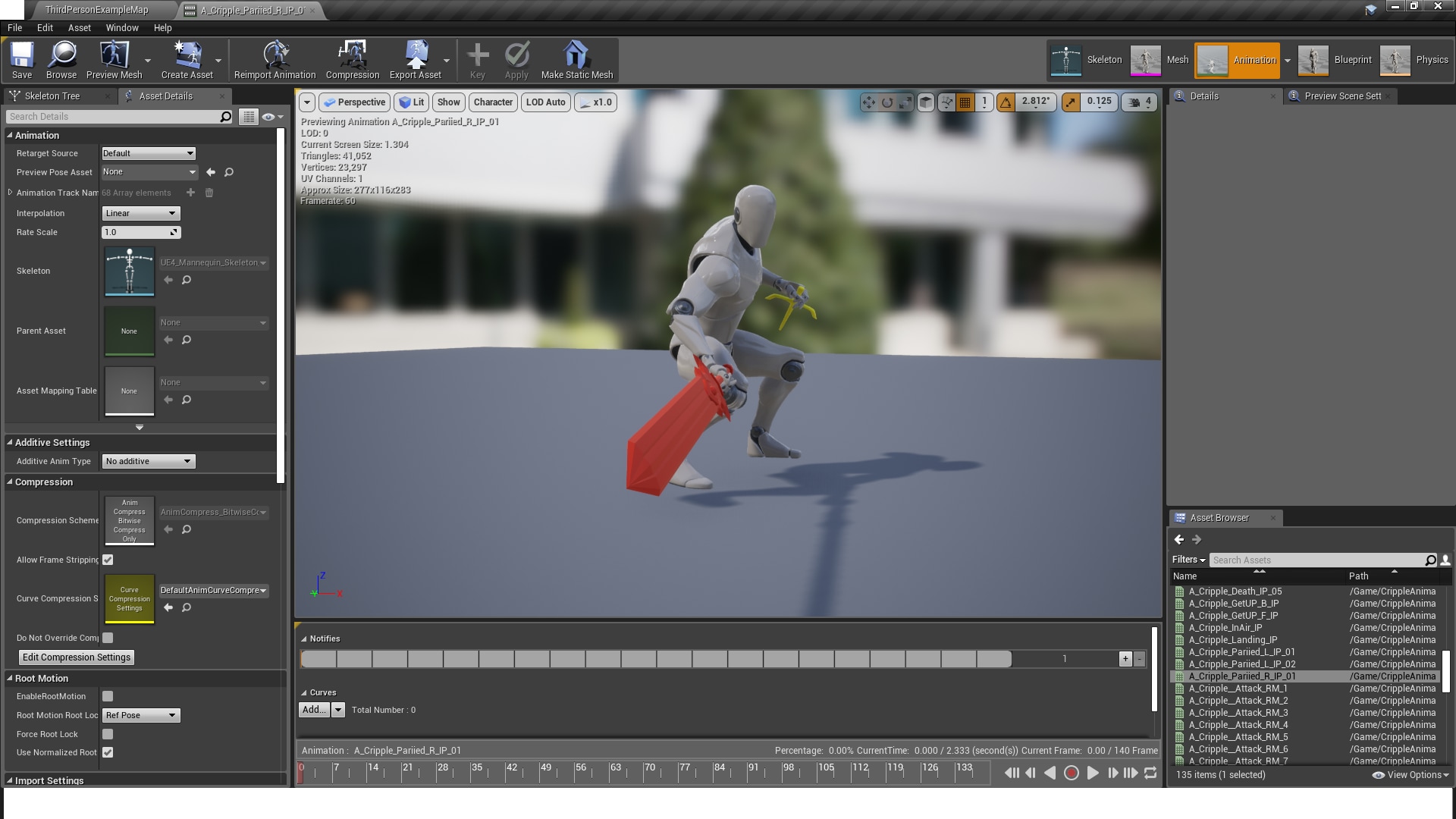Image resolution: width=1456 pixels, height=819 pixels.
Task: Step to the previous frame
Action: [x=1031, y=773]
